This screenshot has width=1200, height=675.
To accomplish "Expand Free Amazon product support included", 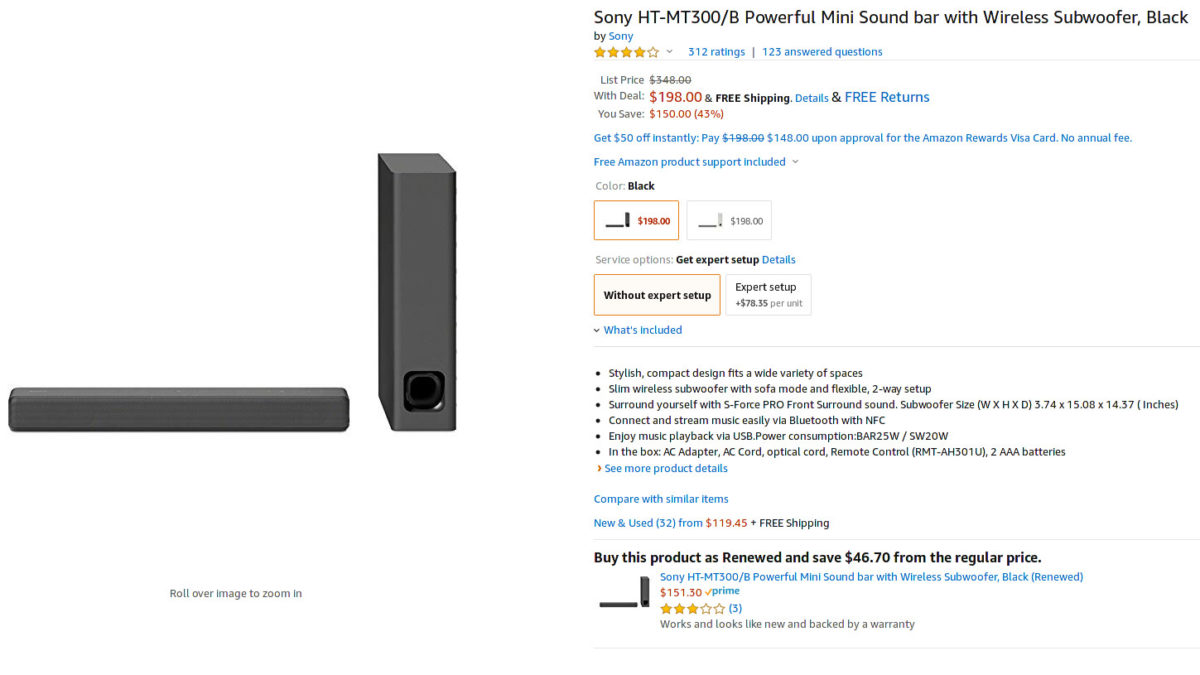I will click(x=696, y=162).
